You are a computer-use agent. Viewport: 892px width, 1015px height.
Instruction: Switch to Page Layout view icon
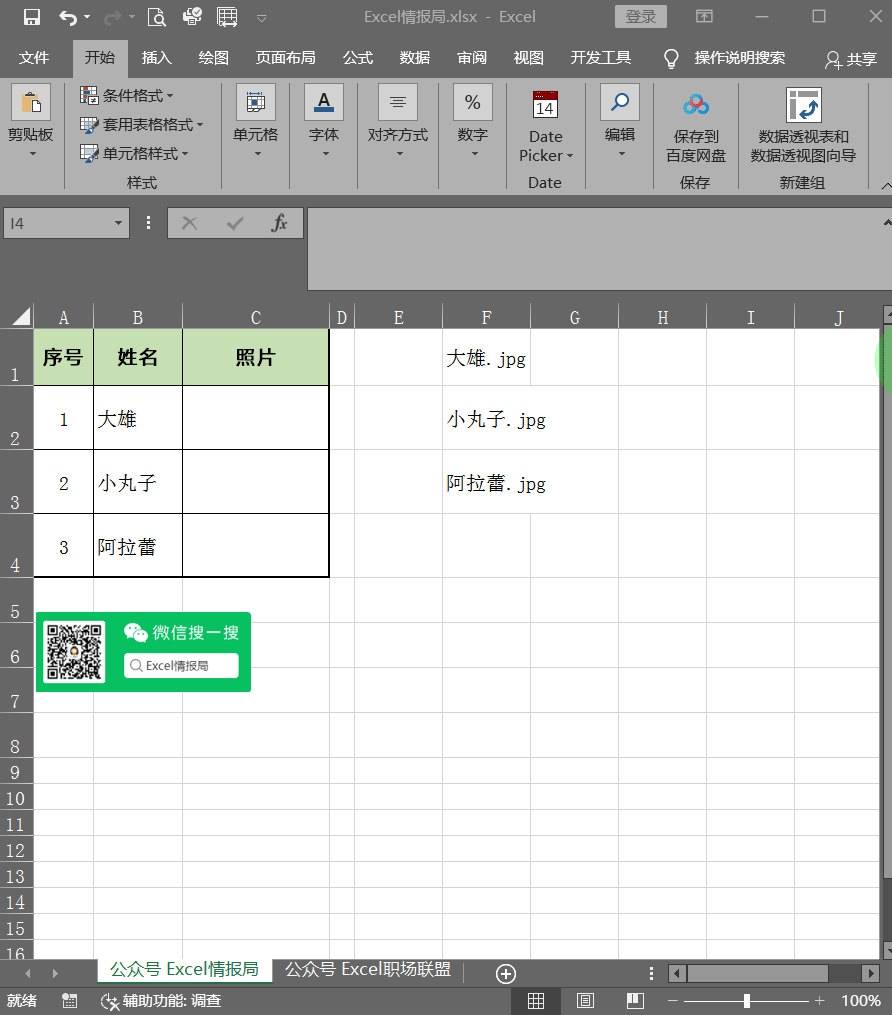[585, 1001]
